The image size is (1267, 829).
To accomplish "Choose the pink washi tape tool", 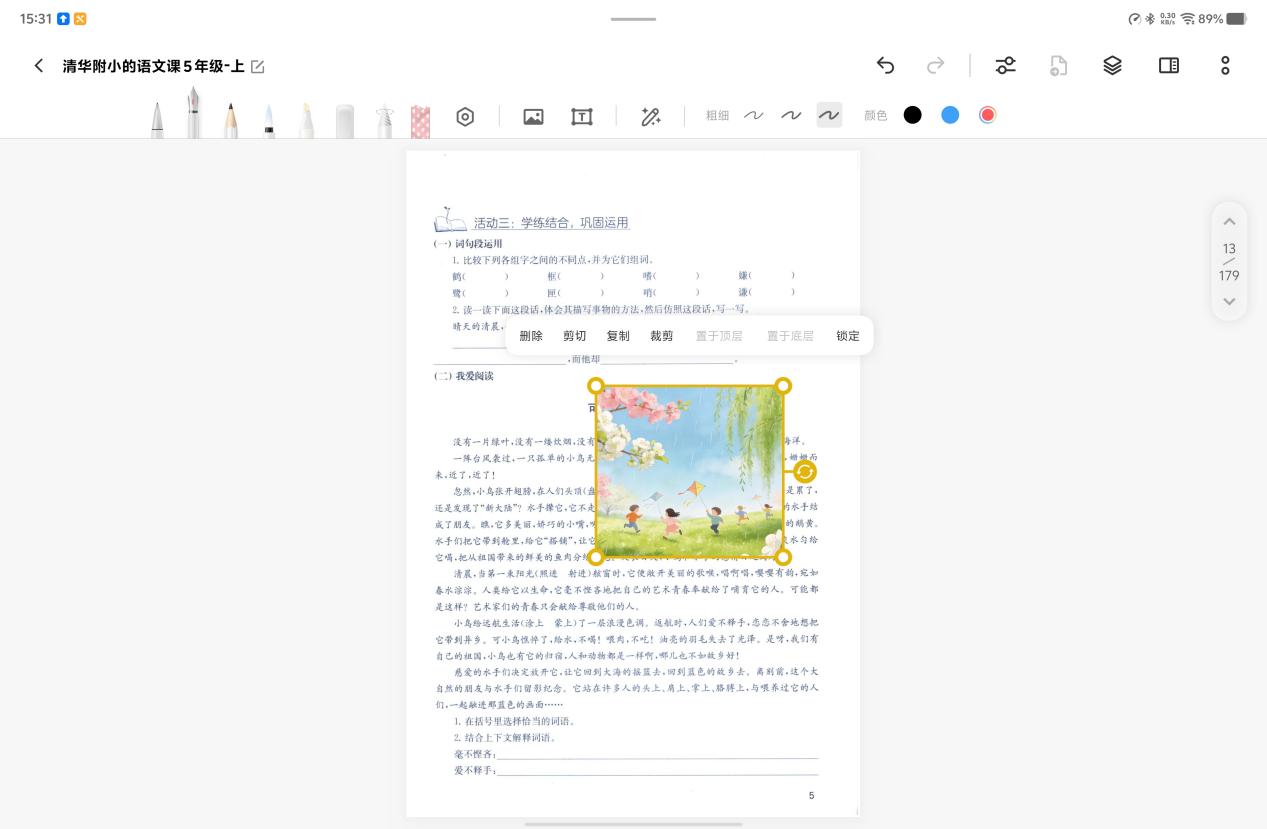I will (x=420, y=121).
